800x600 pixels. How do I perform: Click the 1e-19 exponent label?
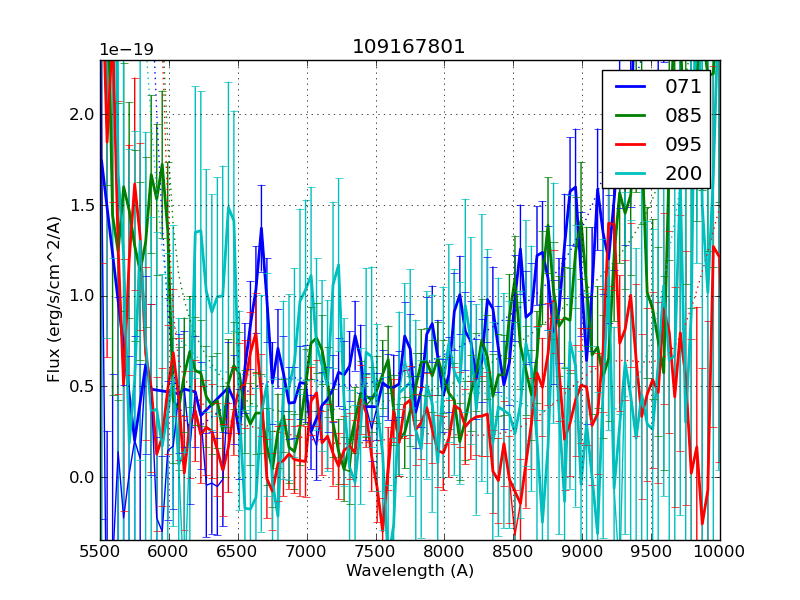[x=126, y=50]
